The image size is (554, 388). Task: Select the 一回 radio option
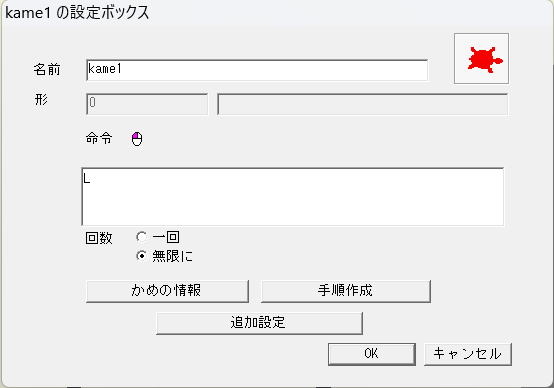coord(141,237)
